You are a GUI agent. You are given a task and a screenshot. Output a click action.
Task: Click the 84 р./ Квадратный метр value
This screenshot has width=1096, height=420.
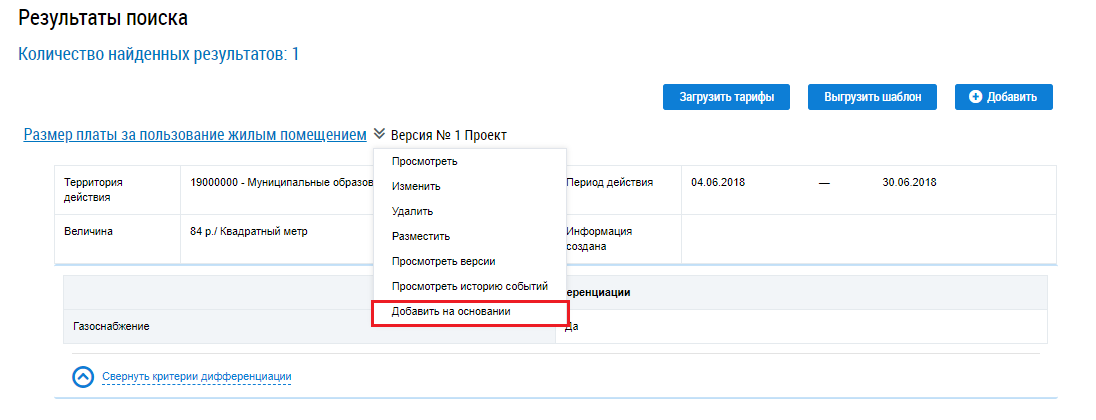(249, 231)
